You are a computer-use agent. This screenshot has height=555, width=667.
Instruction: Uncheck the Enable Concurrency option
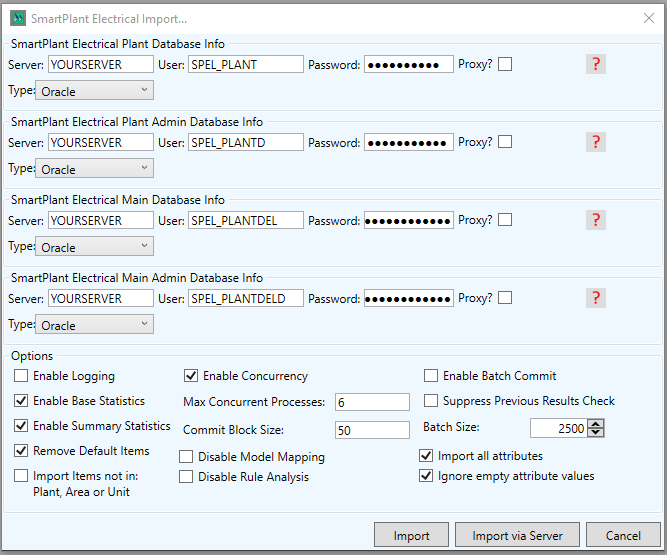tap(191, 376)
